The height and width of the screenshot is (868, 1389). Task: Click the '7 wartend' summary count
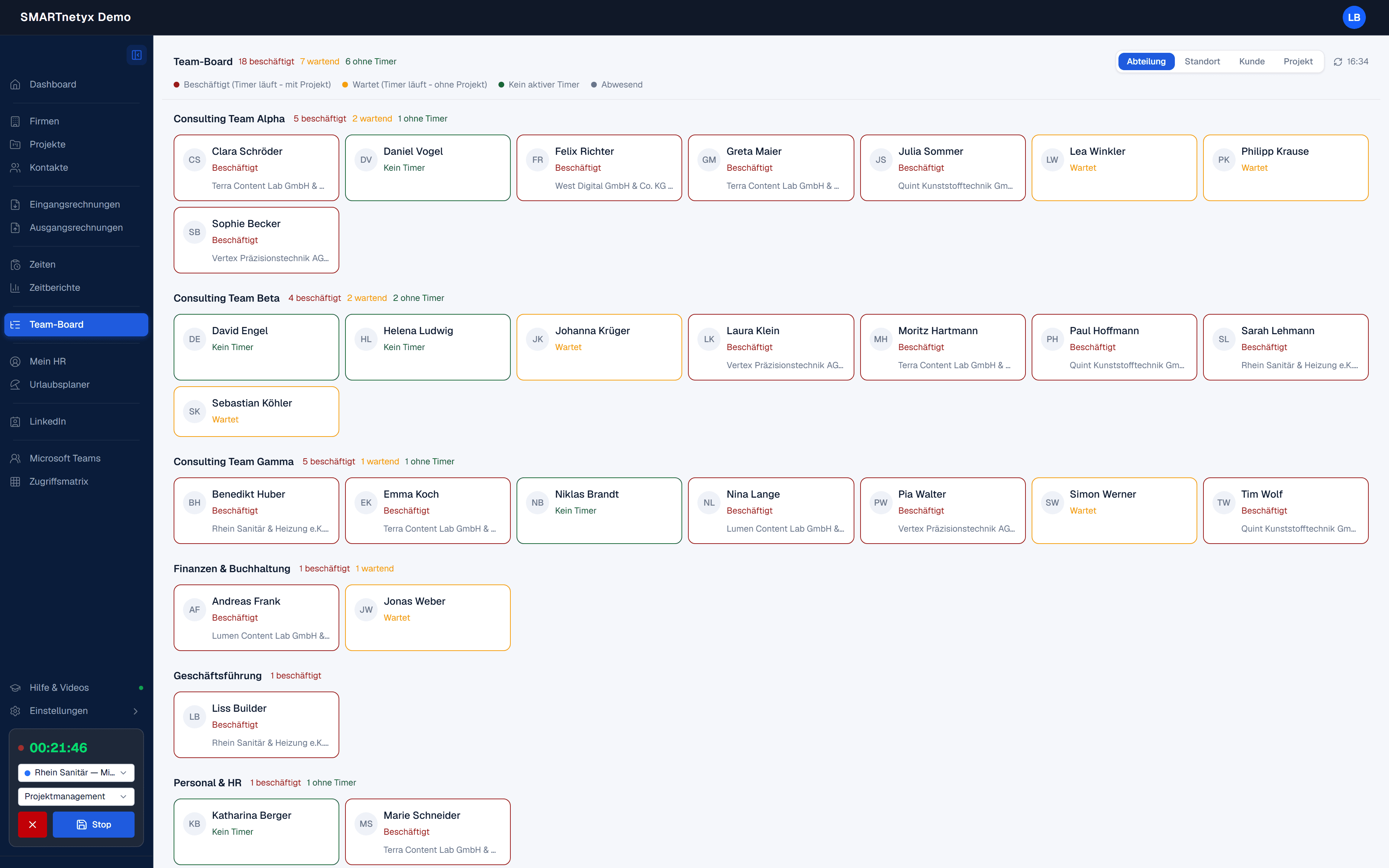[320, 61]
